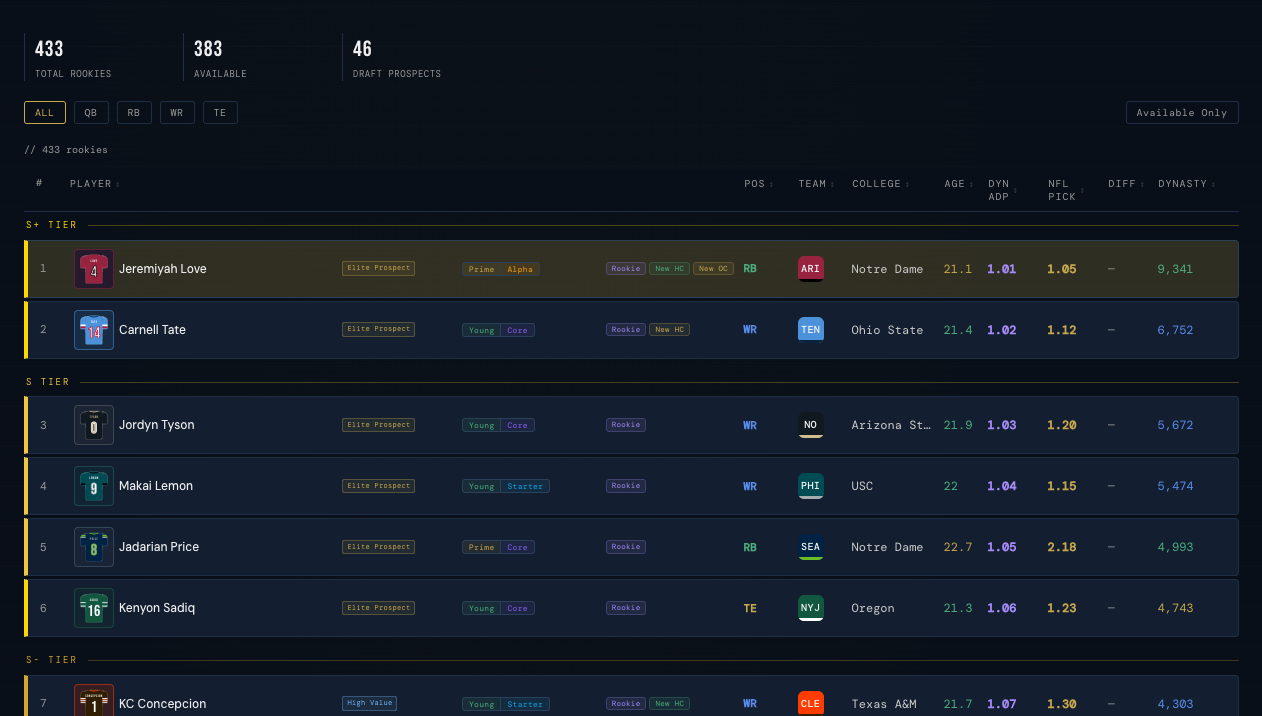Click the Ohio State college cell
This screenshot has height=716, width=1262.
[x=887, y=330]
